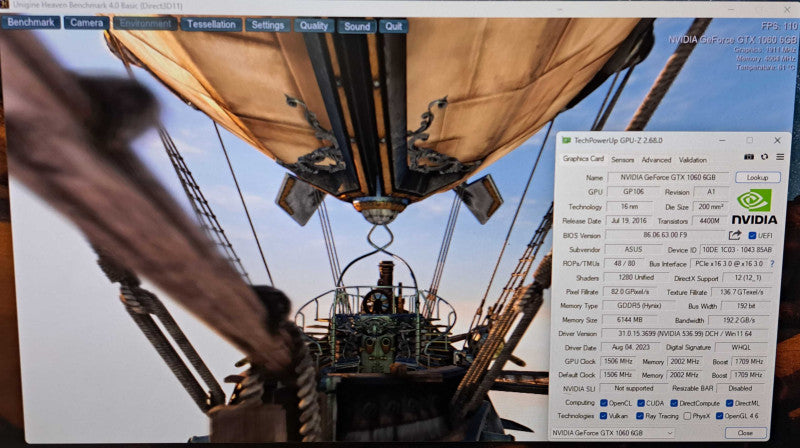Click the Texture Fillrate value
The image size is (800, 448).
click(x=741, y=292)
